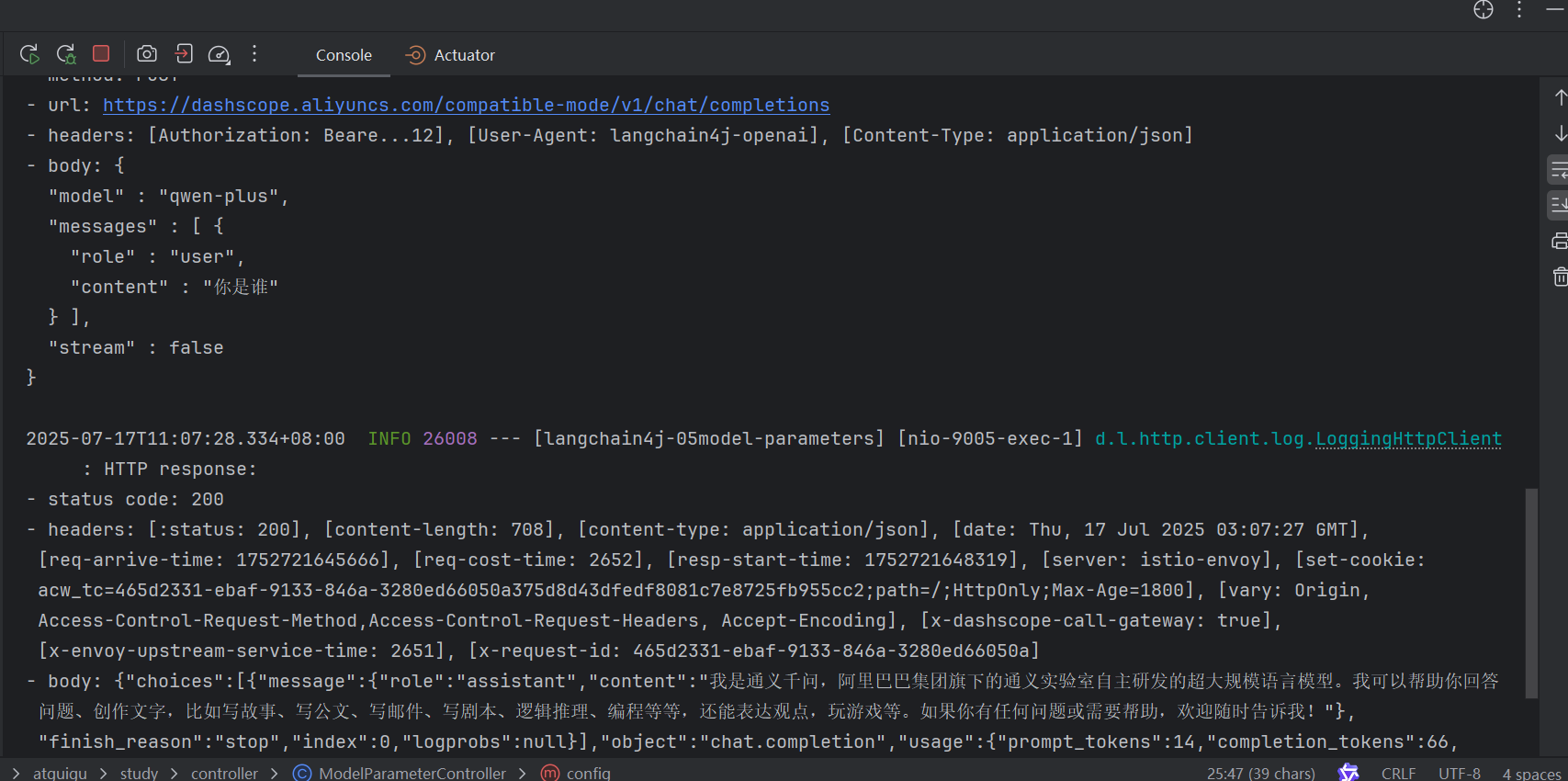The height and width of the screenshot is (781, 1568).
Task: Click the "messages" : [ { line
Action: 136,226
